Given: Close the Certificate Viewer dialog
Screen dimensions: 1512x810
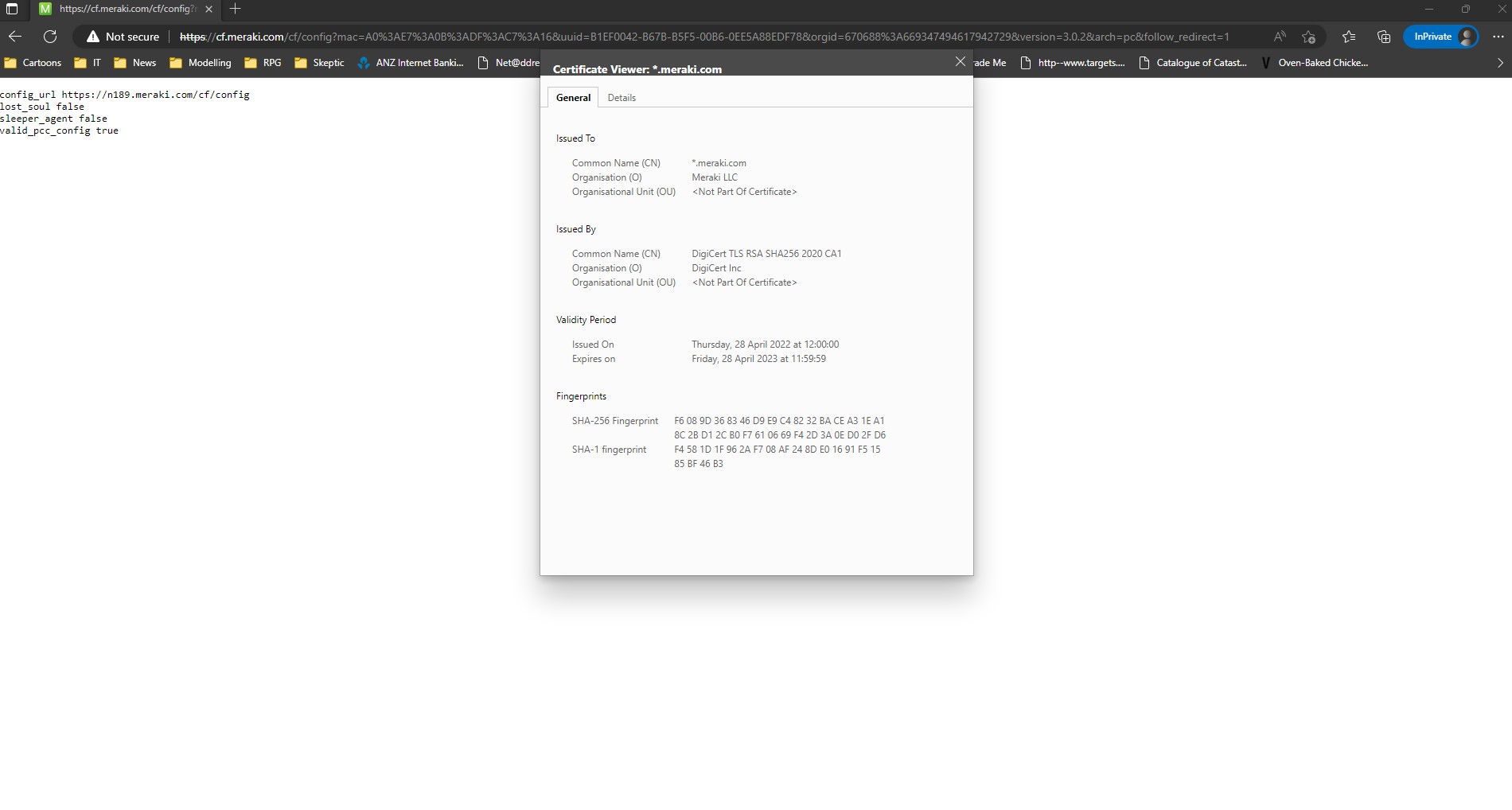Looking at the screenshot, I should 961,62.
